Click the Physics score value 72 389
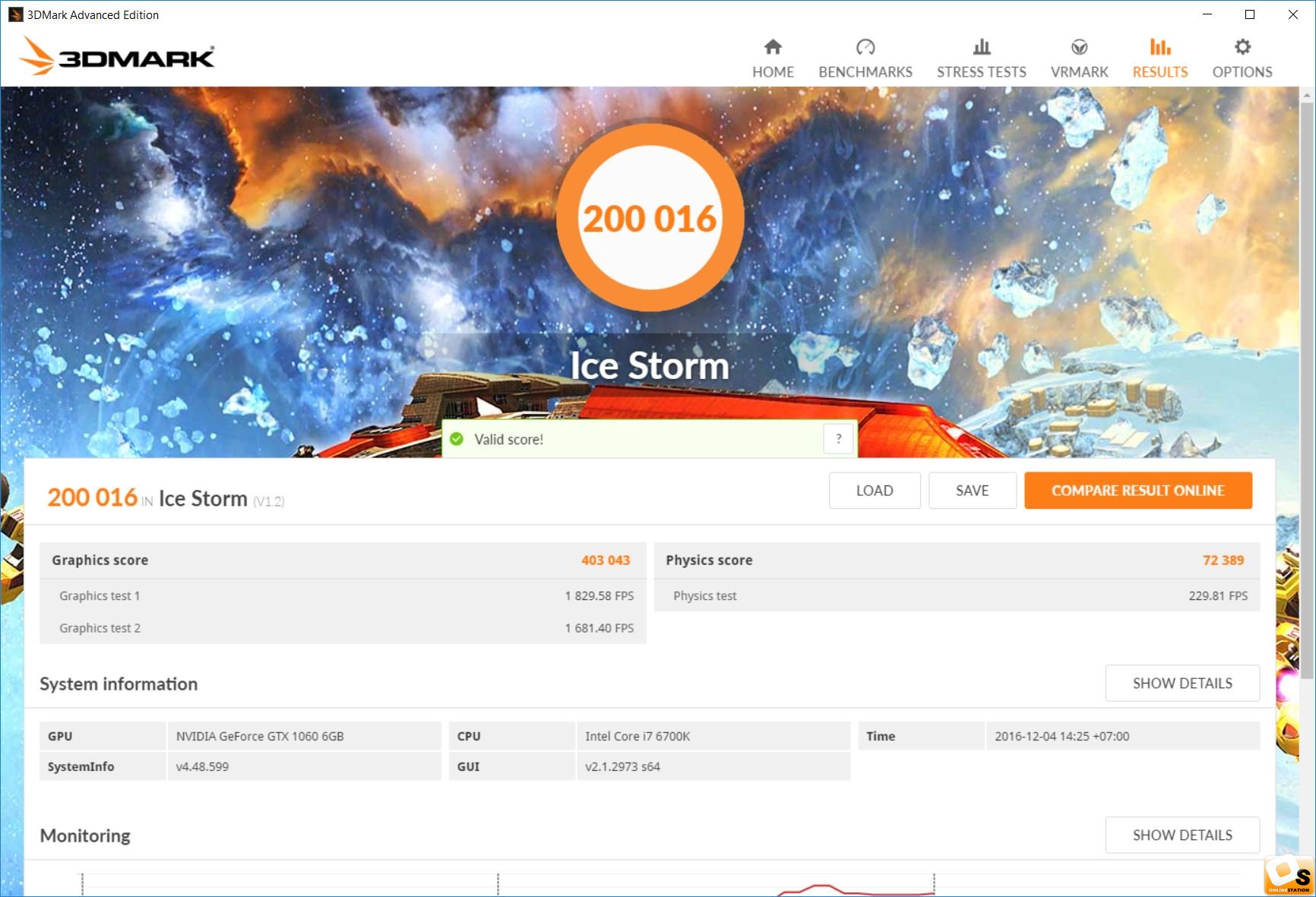 tap(1223, 560)
